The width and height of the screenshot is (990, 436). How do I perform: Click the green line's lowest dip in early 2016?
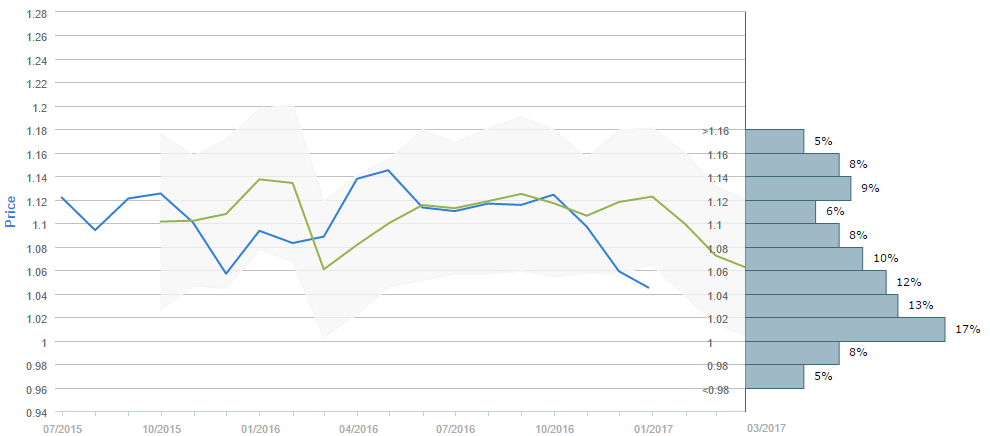coord(324,269)
